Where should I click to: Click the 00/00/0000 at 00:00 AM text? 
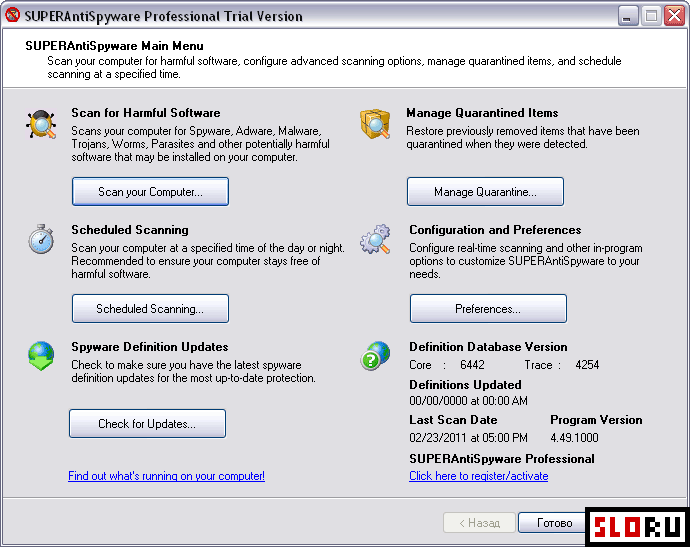(468, 400)
